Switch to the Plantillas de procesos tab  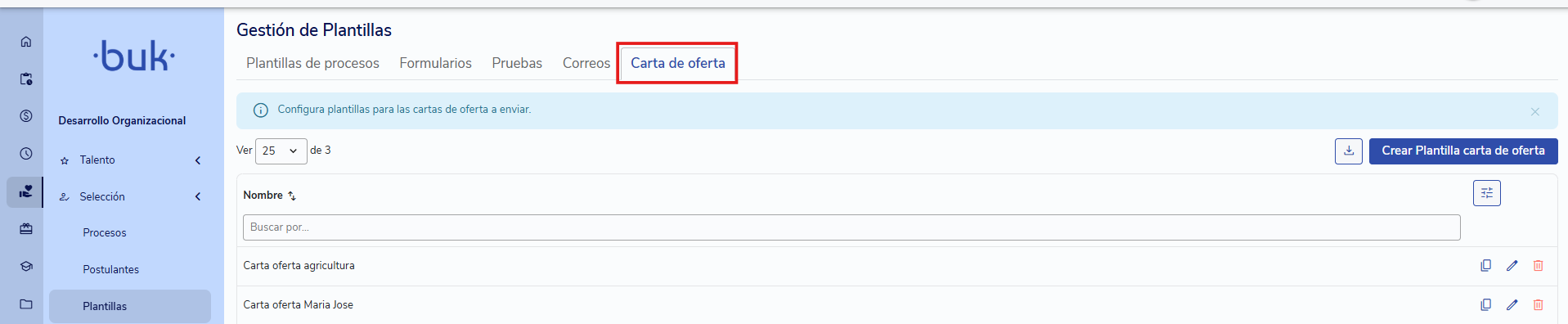click(312, 63)
